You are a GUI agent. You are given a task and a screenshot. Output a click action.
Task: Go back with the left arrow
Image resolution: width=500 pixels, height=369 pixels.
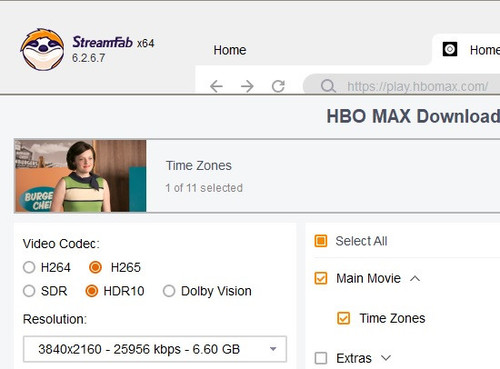coord(216,86)
